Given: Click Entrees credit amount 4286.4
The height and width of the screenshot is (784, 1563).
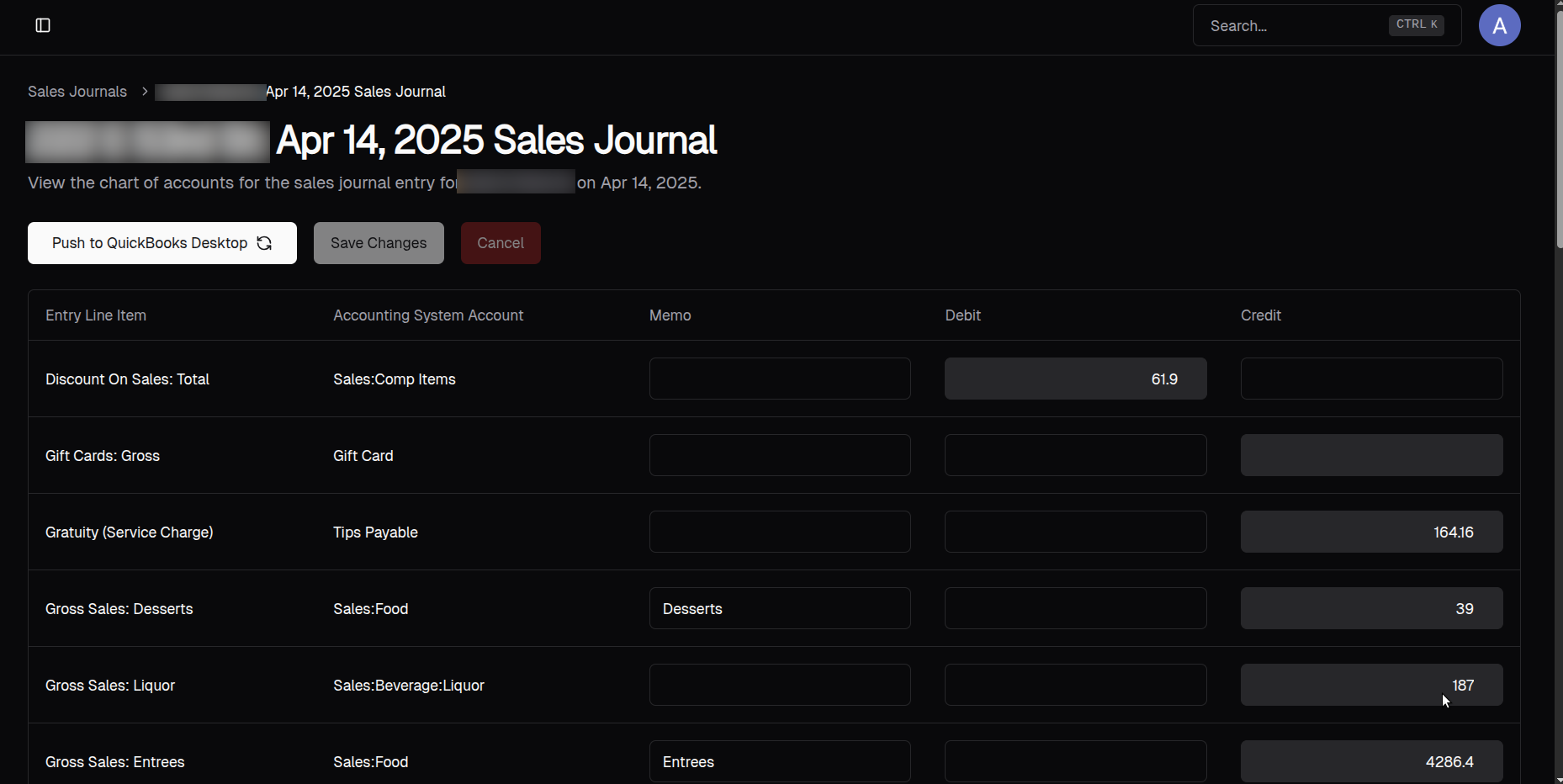Looking at the screenshot, I should (1371, 761).
